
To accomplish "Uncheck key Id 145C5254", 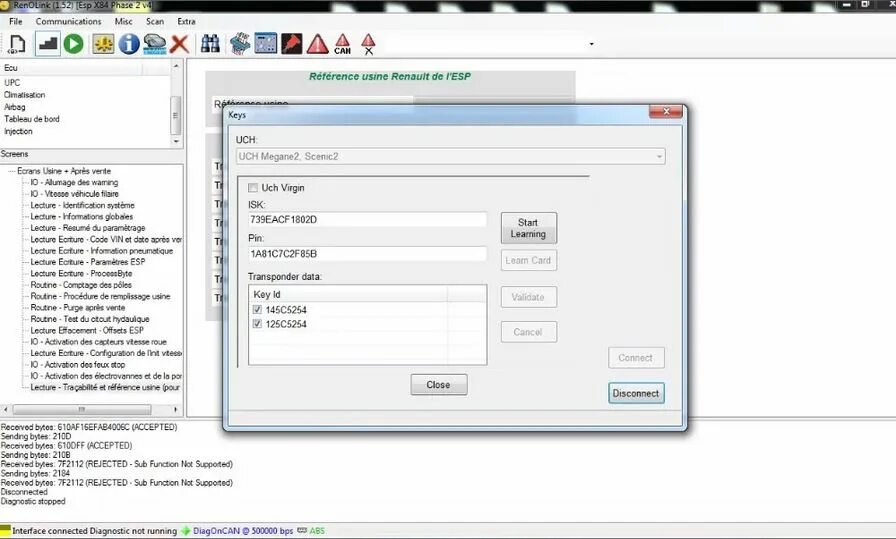I will [257, 310].
